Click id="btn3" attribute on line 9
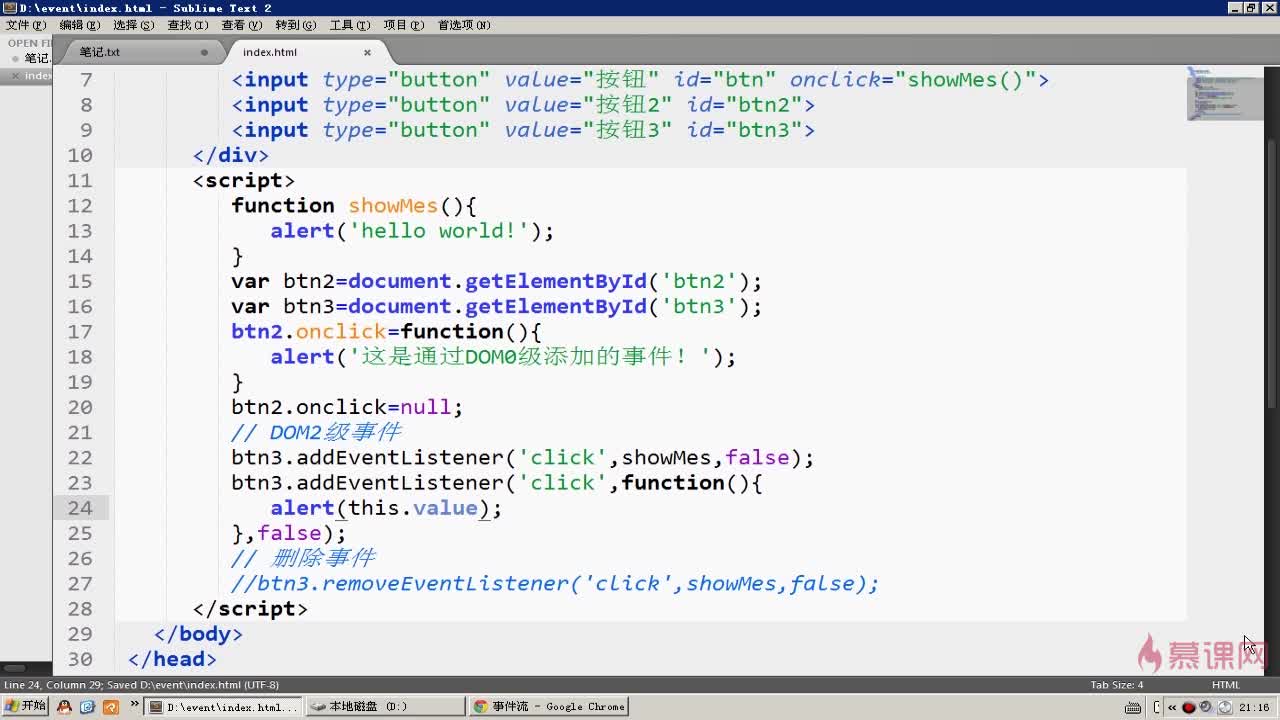This screenshot has width=1280, height=720. point(744,130)
